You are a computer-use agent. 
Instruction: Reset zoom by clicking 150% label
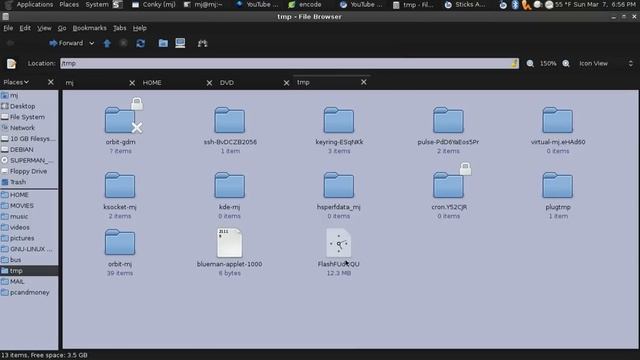548,64
